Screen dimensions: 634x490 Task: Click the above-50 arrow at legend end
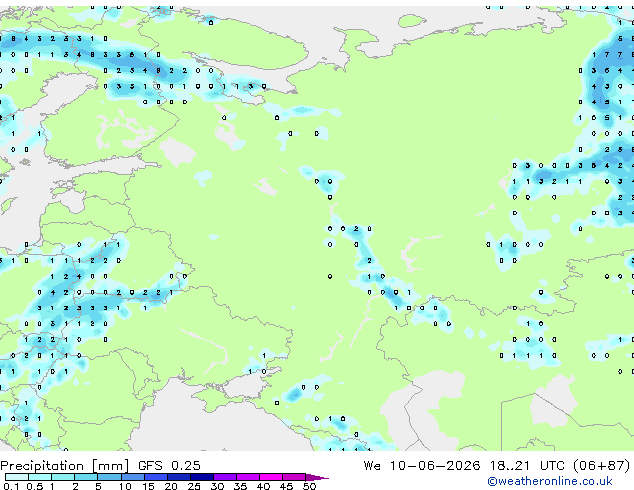click(317, 477)
